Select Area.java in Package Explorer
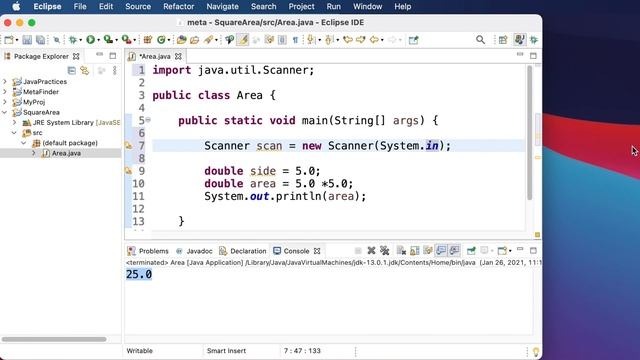Viewport: 640px width, 360px height. click(66, 153)
